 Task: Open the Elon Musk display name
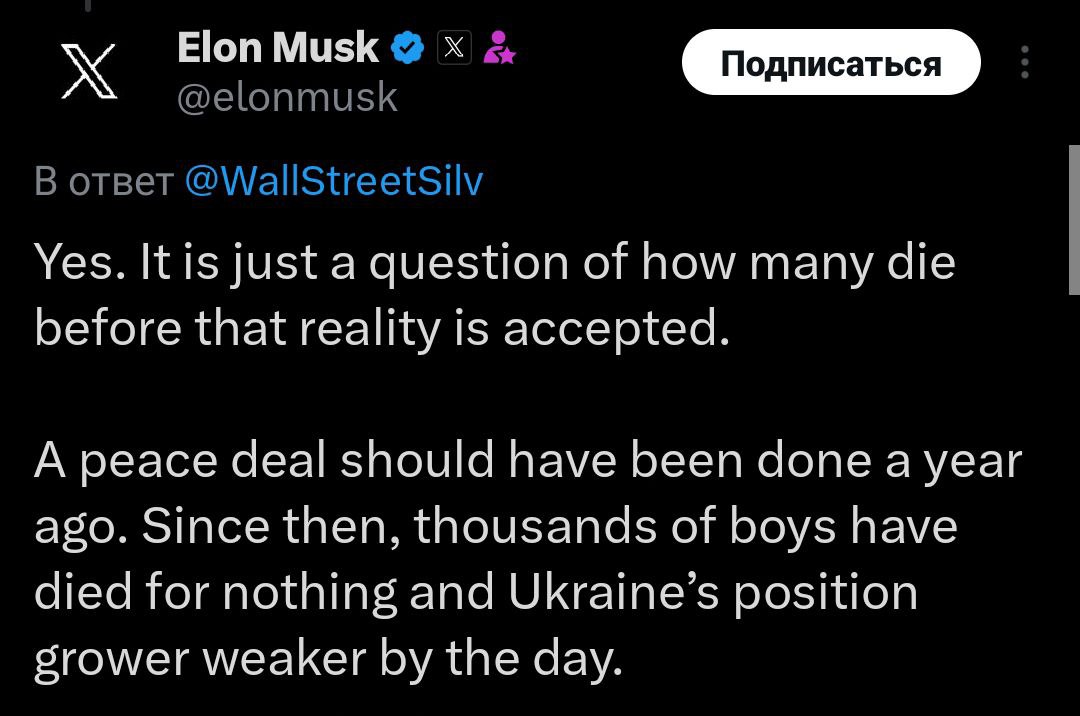coord(277,48)
